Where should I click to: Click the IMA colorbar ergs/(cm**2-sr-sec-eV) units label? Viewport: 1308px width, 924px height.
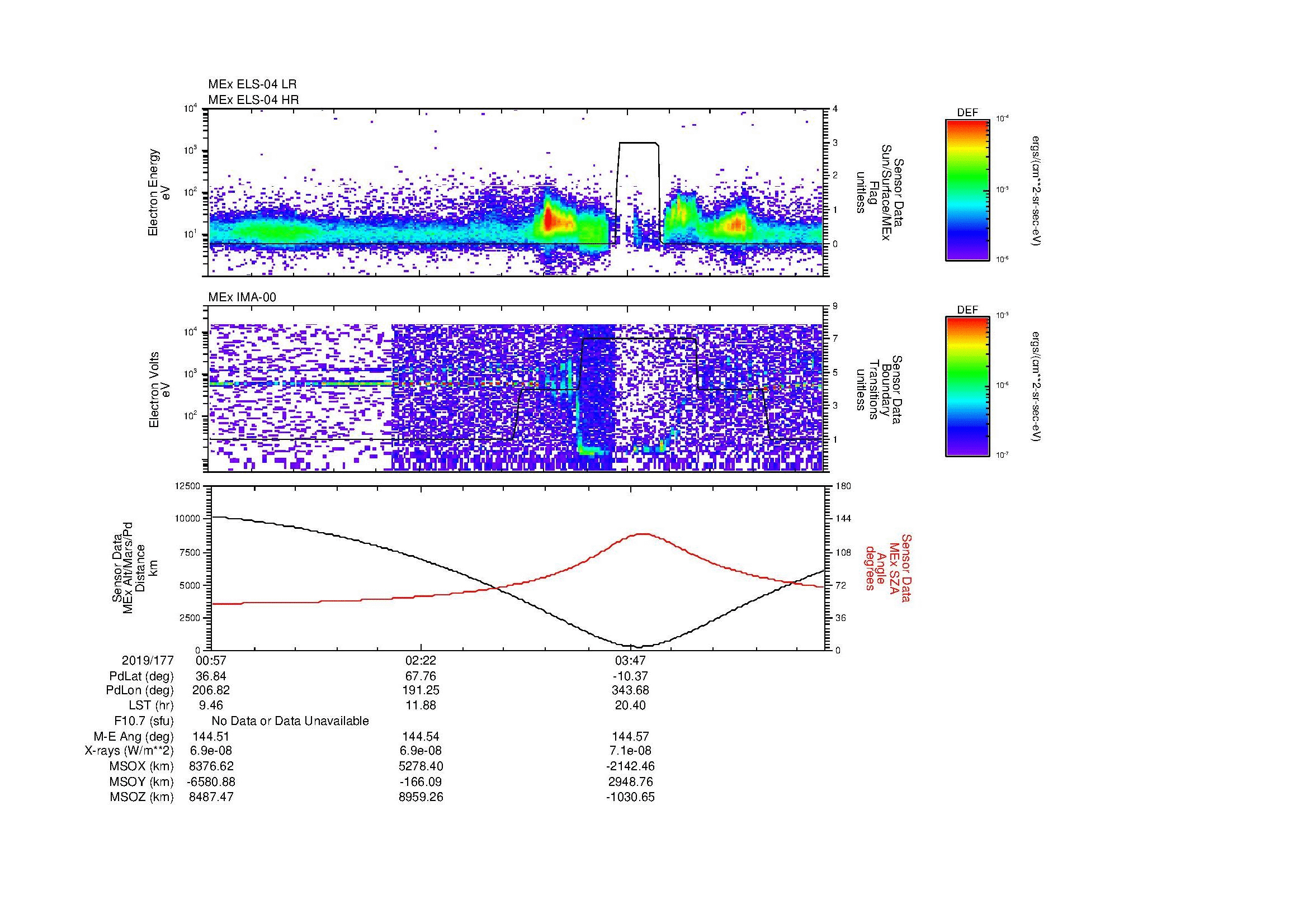(x=1036, y=387)
